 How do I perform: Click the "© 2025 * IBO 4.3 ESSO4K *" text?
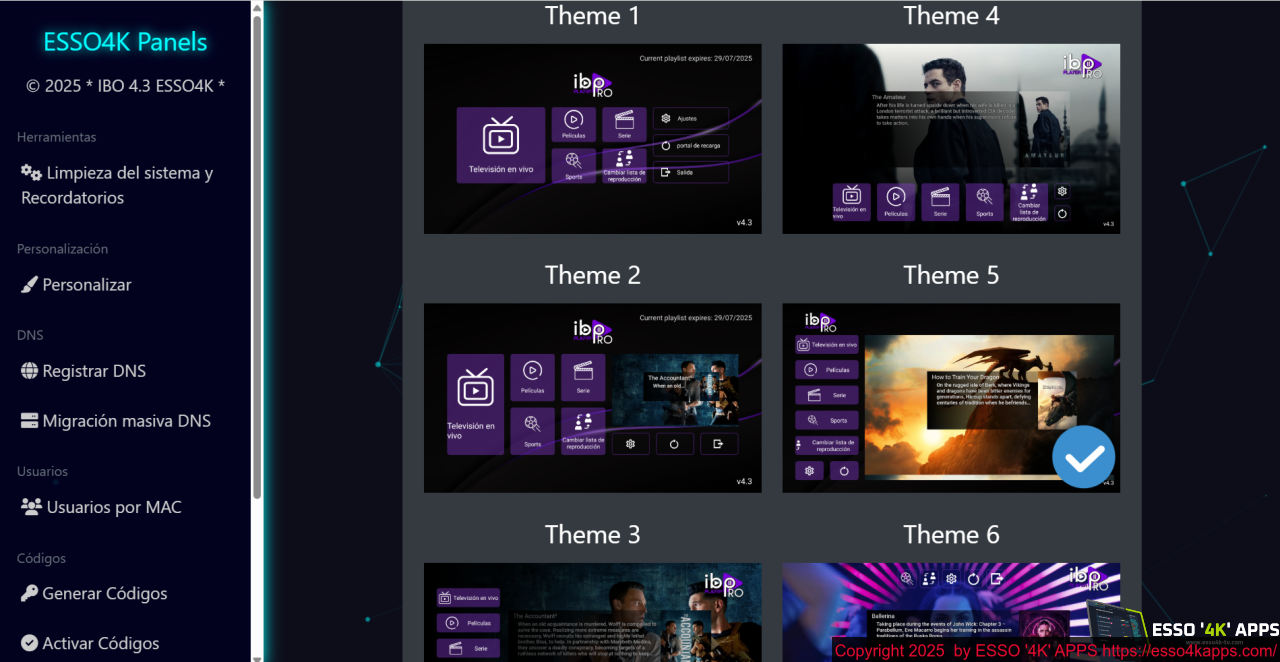[x=126, y=86]
